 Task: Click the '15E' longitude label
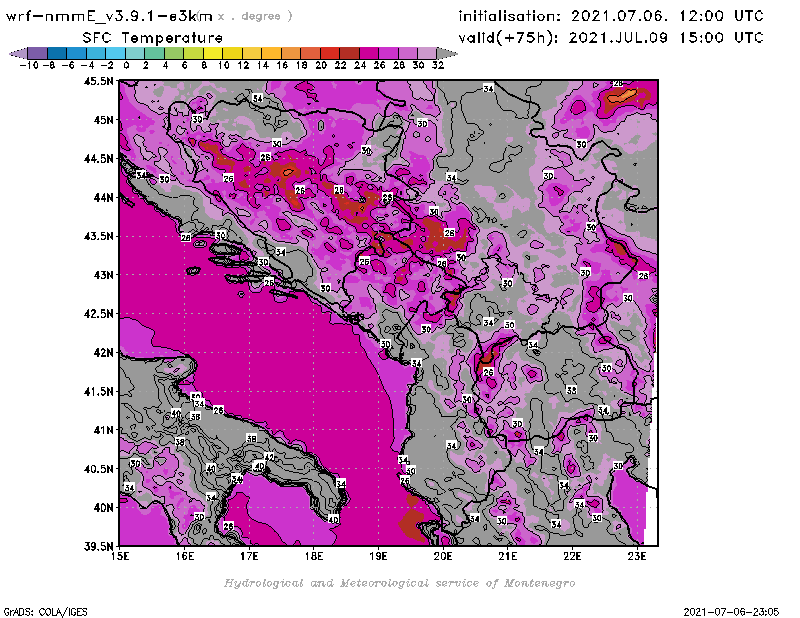[120, 556]
